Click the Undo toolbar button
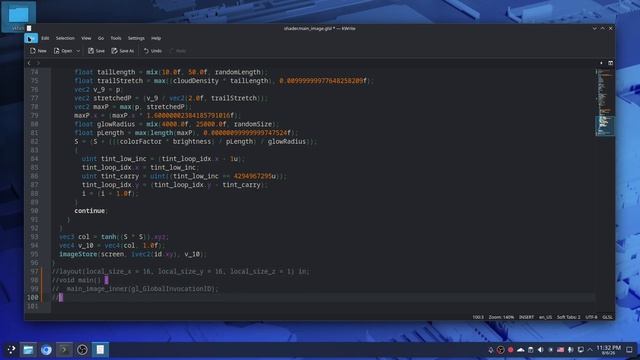 click(153, 51)
